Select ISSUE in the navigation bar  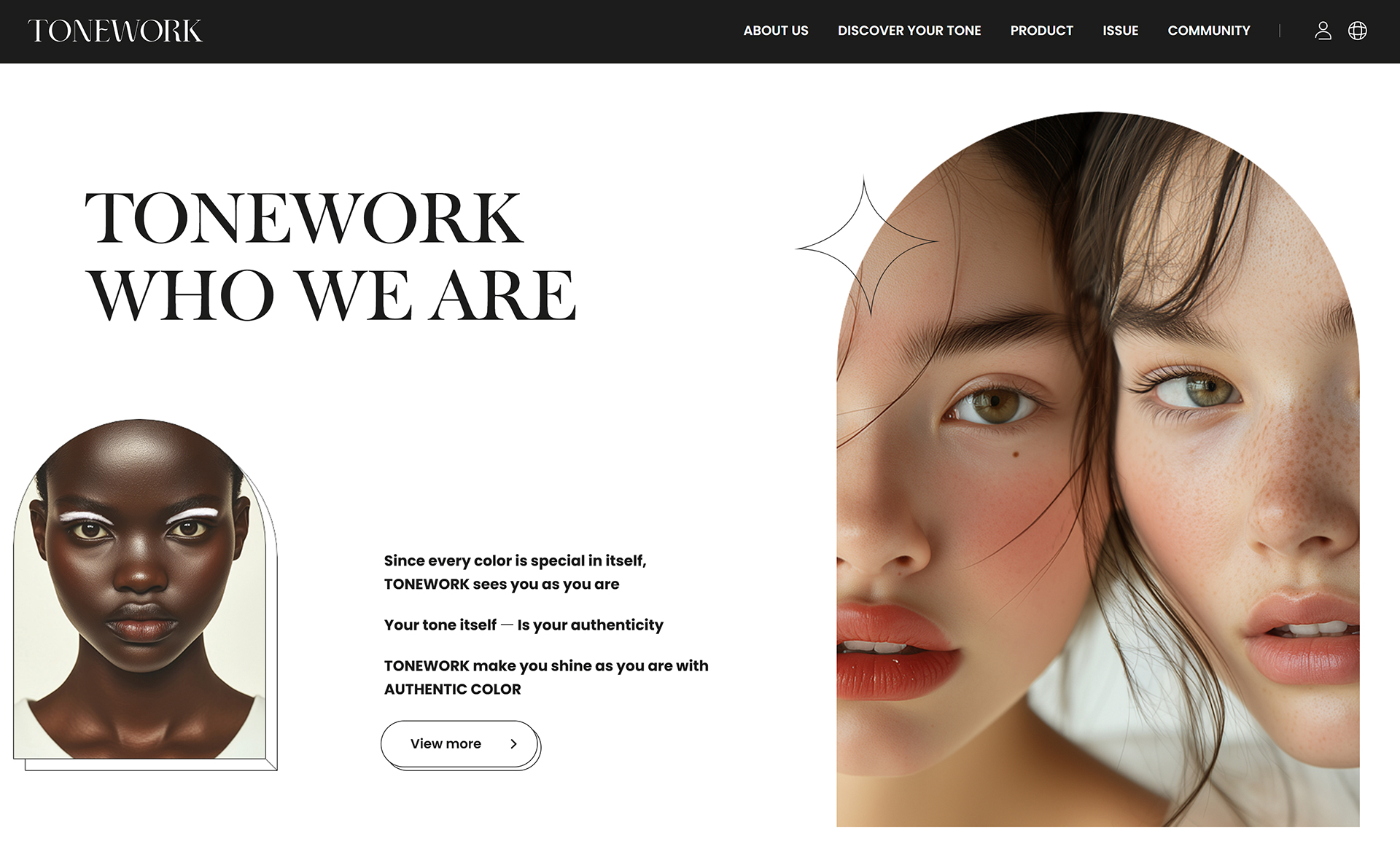click(1120, 31)
